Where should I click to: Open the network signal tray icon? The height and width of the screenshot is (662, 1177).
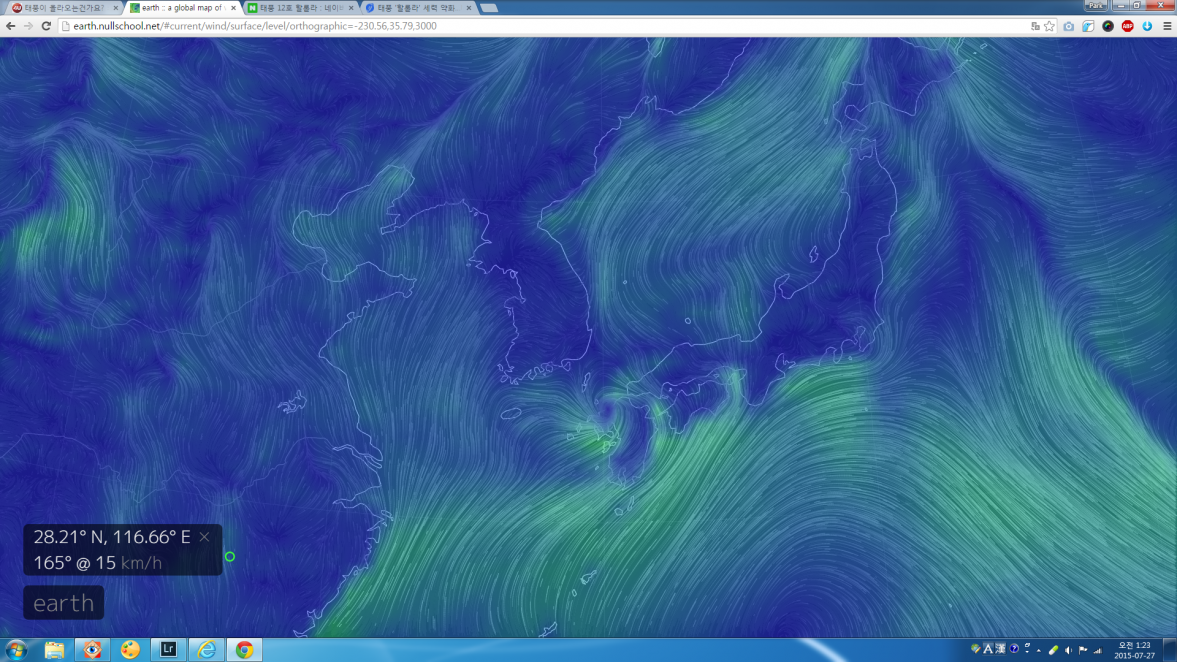tap(1098, 651)
